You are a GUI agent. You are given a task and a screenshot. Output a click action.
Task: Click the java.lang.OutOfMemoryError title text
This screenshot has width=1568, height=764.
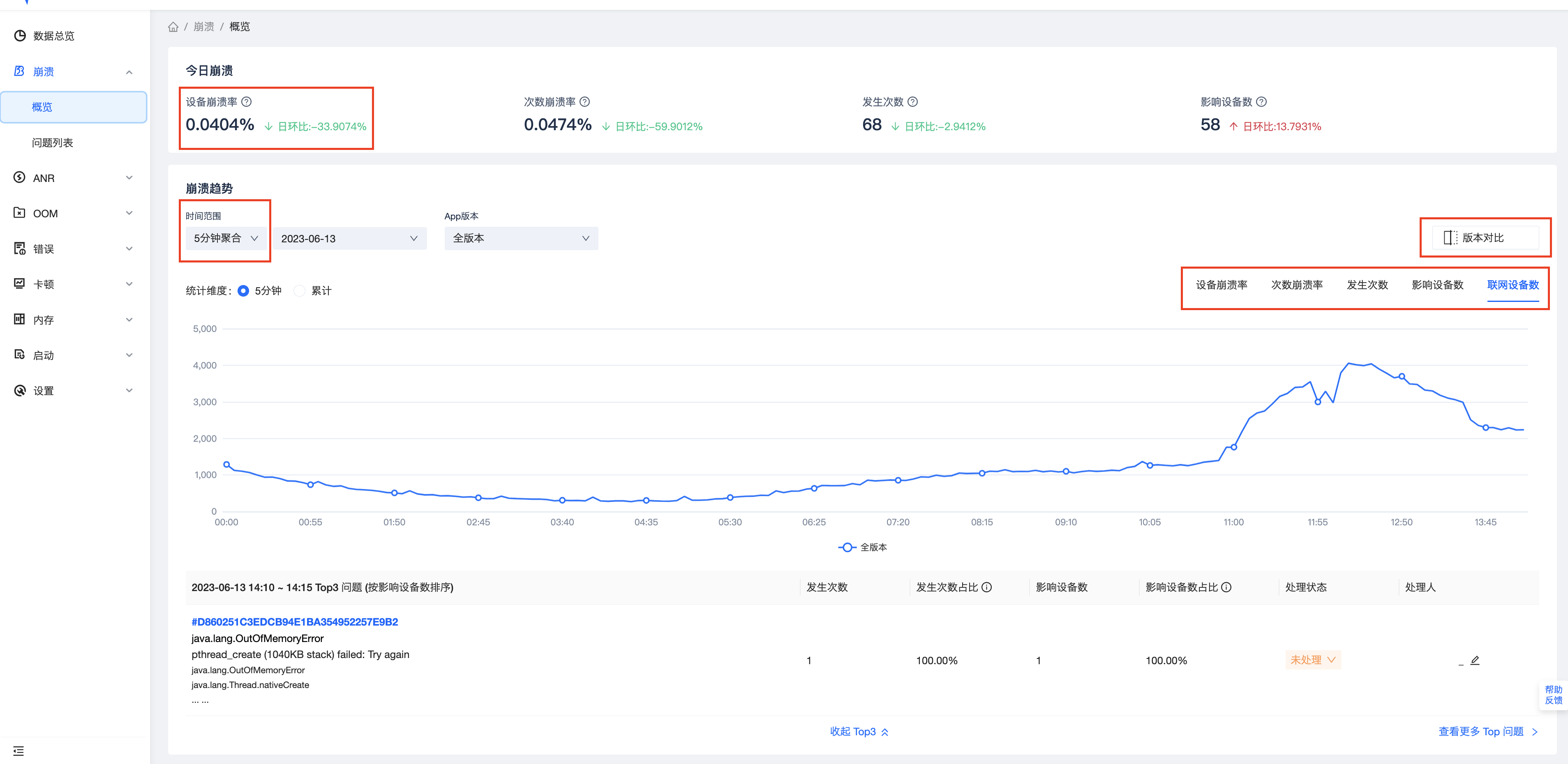tap(257, 639)
